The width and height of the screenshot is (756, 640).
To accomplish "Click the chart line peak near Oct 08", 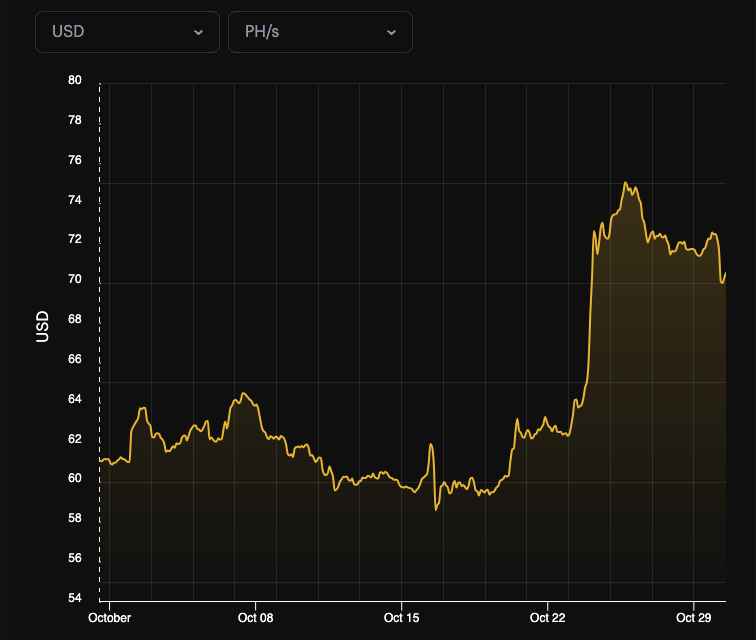I will [x=244, y=394].
